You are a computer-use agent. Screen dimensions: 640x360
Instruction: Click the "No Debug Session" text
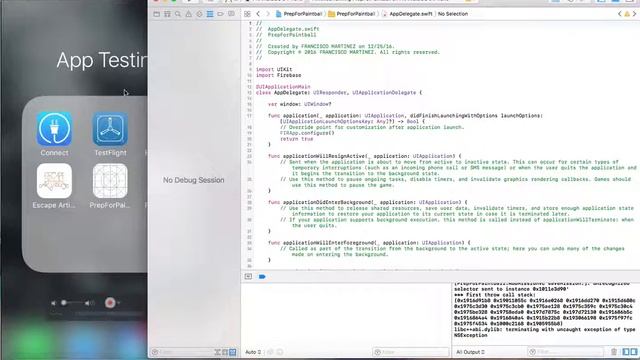coord(193,180)
